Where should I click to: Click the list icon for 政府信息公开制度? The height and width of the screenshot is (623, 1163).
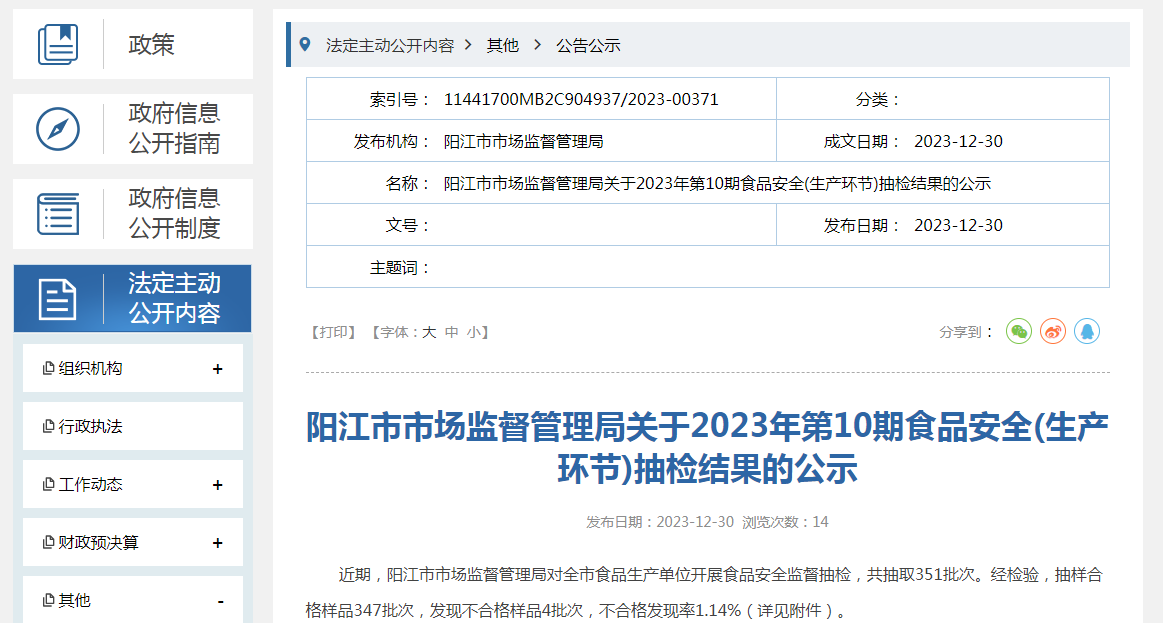pyautogui.click(x=58, y=214)
